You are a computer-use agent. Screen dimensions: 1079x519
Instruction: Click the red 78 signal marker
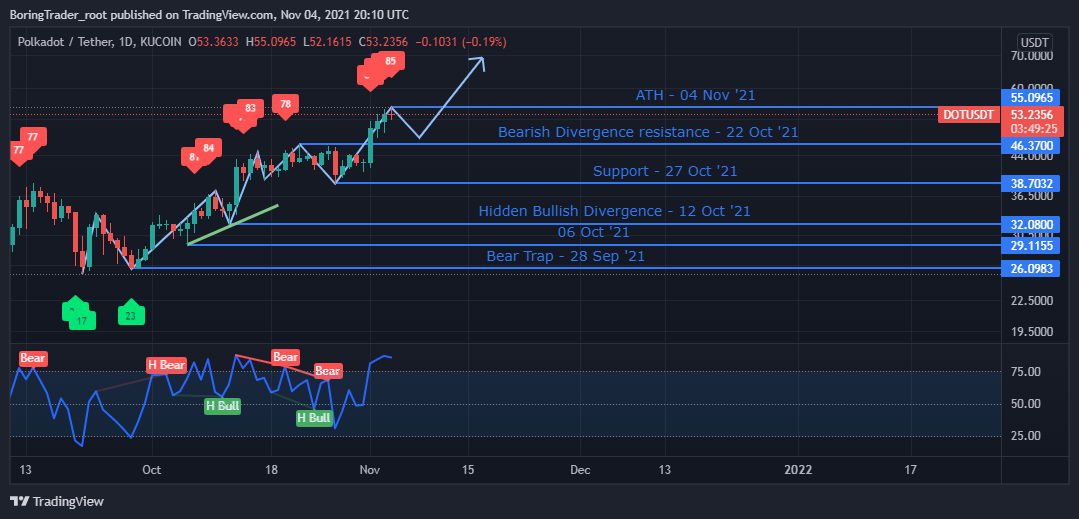286,104
